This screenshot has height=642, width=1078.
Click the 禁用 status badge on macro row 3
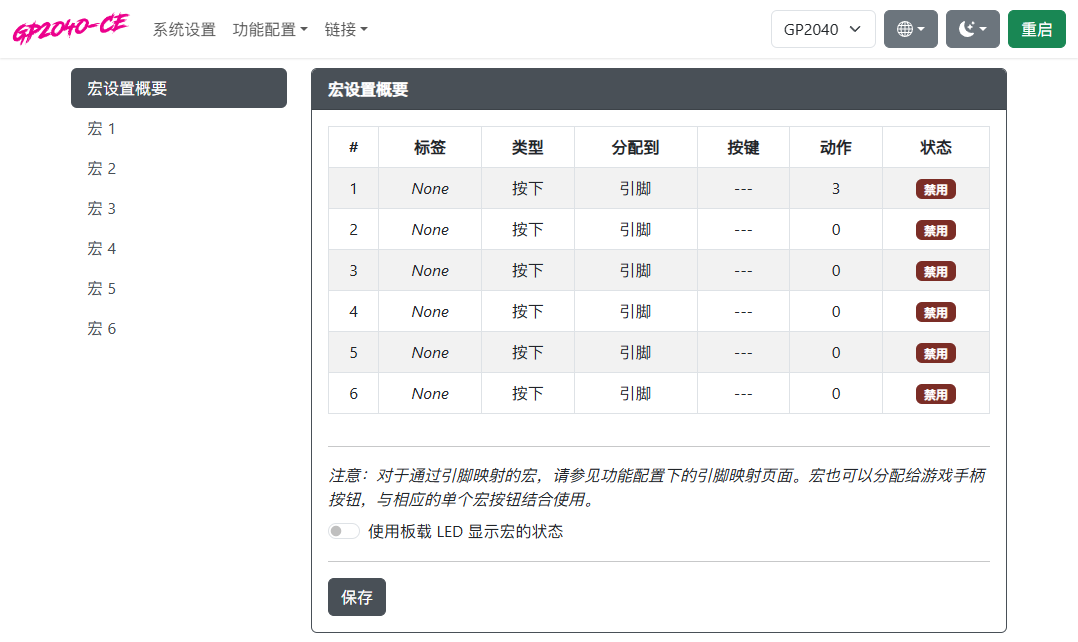[x=936, y=270]
